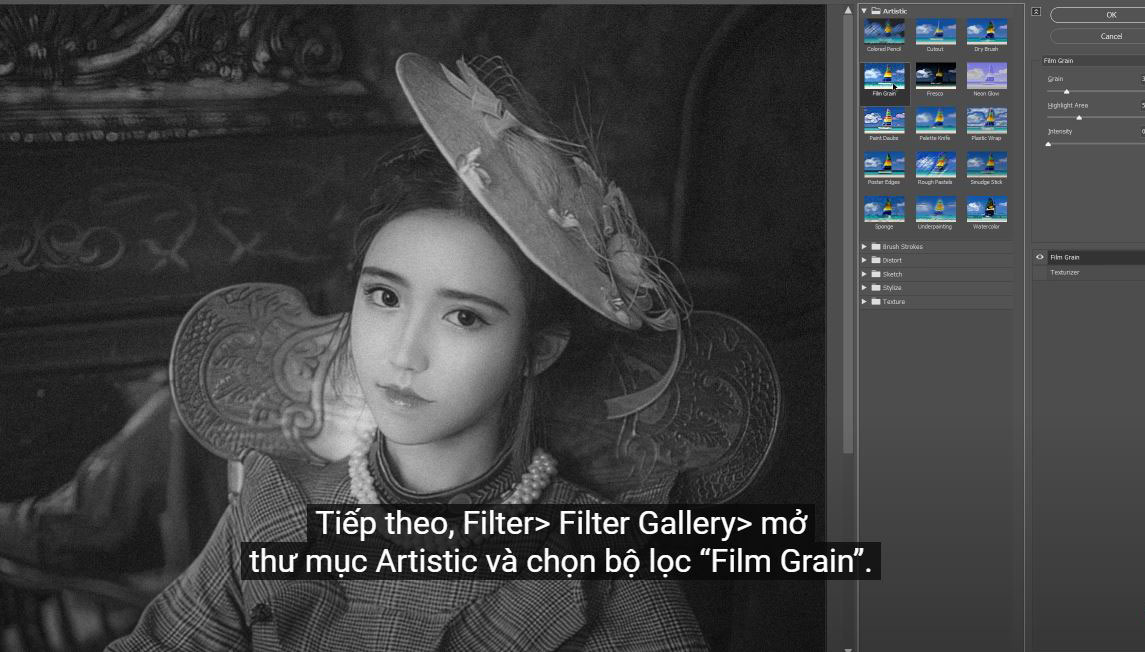The width and height of the screenshot is (1145, 652).
Task: Confirm with the OK button
Action: click(1098, 15)
